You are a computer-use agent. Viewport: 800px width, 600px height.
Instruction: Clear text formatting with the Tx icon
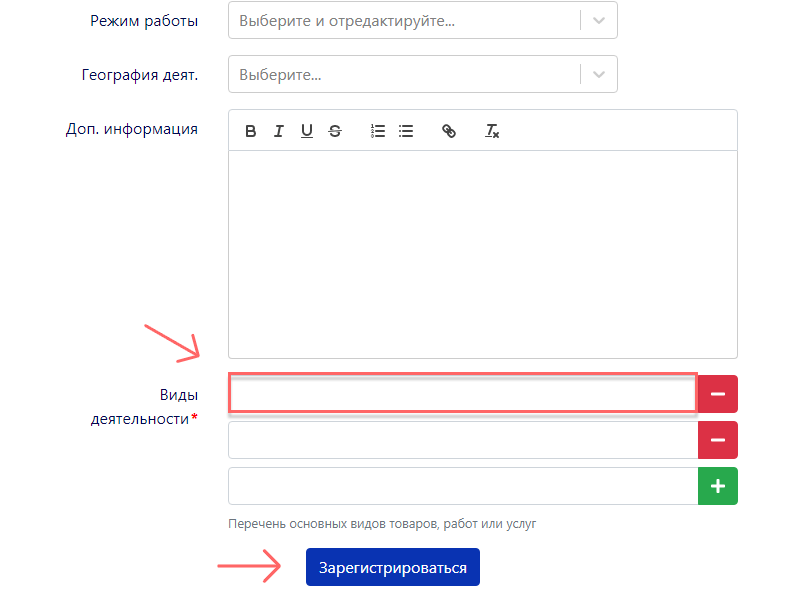[492, 131]
